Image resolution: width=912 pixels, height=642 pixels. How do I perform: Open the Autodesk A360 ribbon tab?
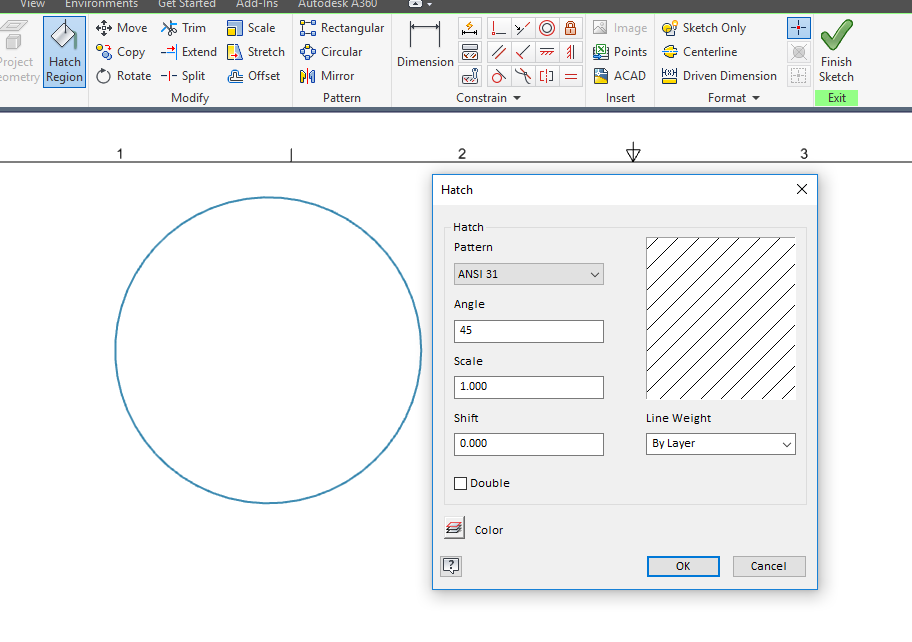[337, 4]
